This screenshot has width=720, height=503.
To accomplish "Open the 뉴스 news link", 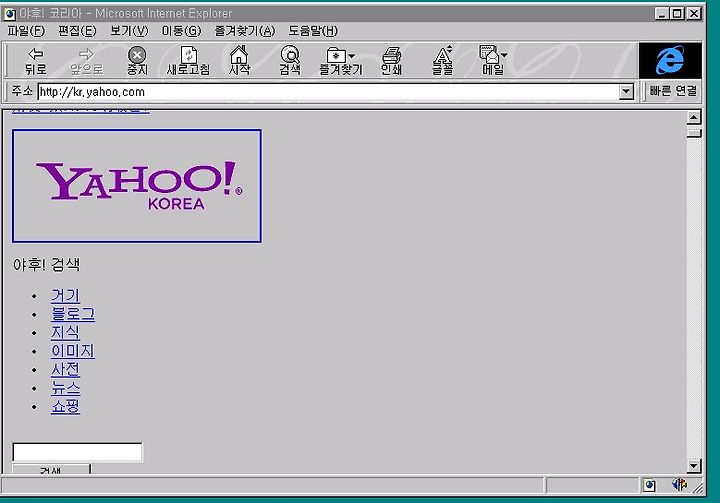I will pyautogui.click(x=65, y=388).
